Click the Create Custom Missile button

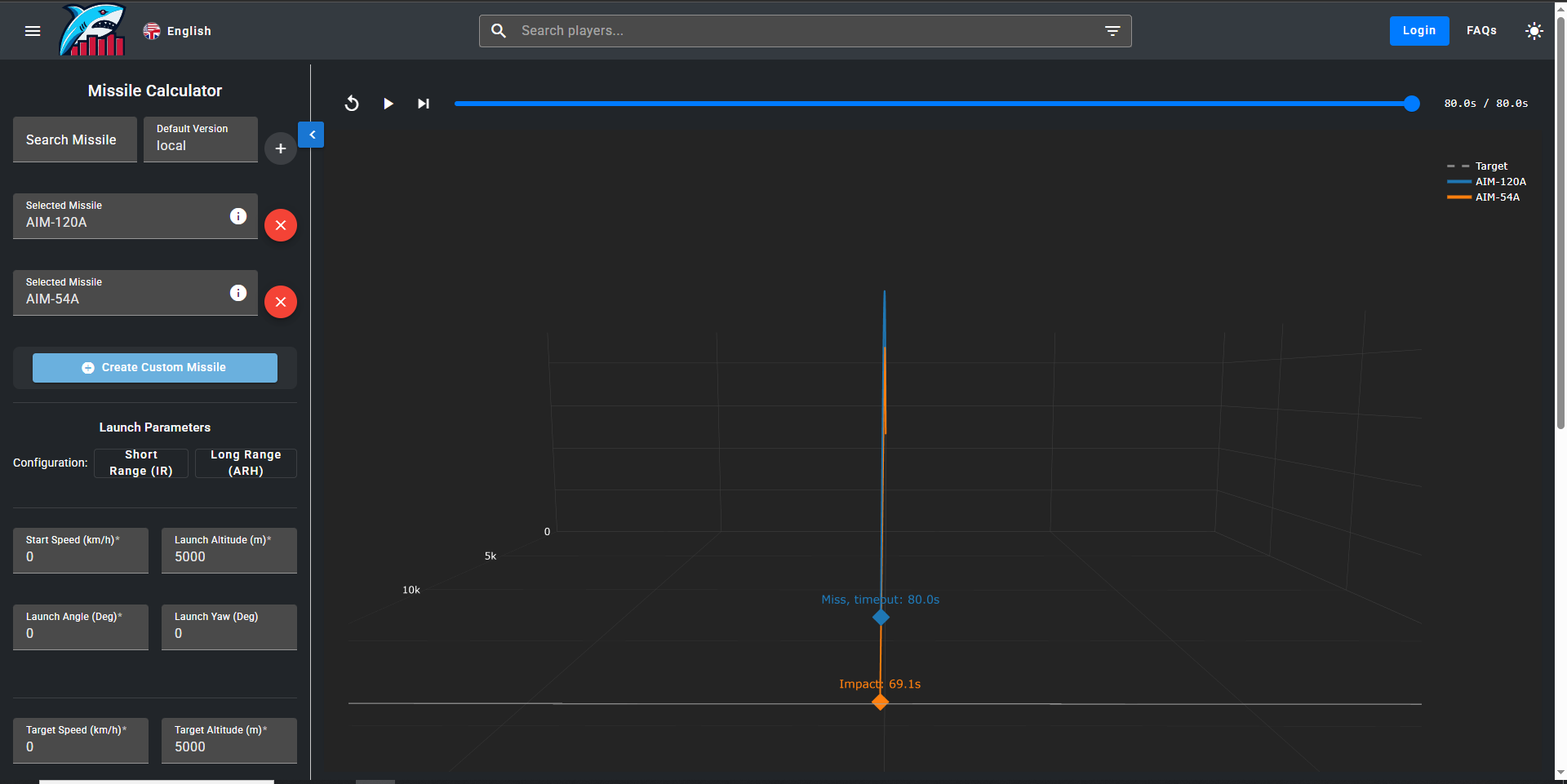pos(155,368)
